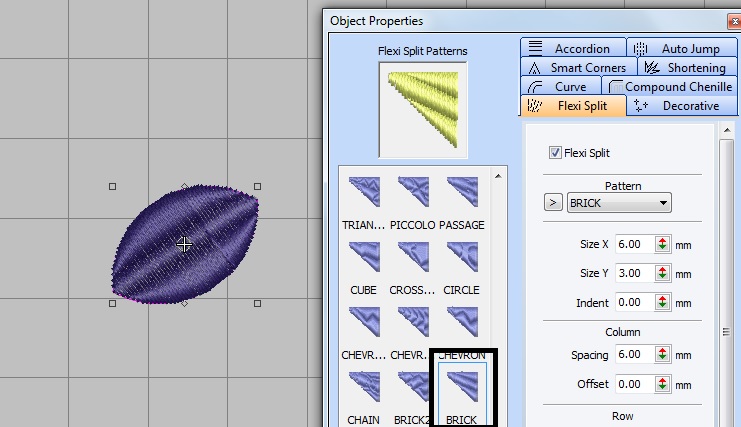Click the Size X spinner arrows
The image size is (741, 427).
tap(663, 244)
